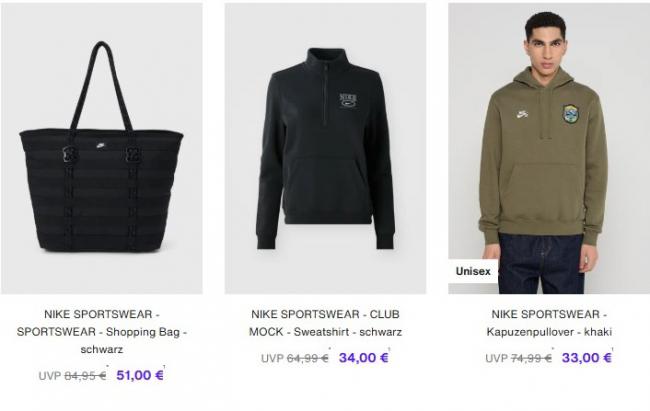This screenshot has width=650, height=411.
Task: Open the black Nike shopping bag image
Action: click(x=102, y=148)
